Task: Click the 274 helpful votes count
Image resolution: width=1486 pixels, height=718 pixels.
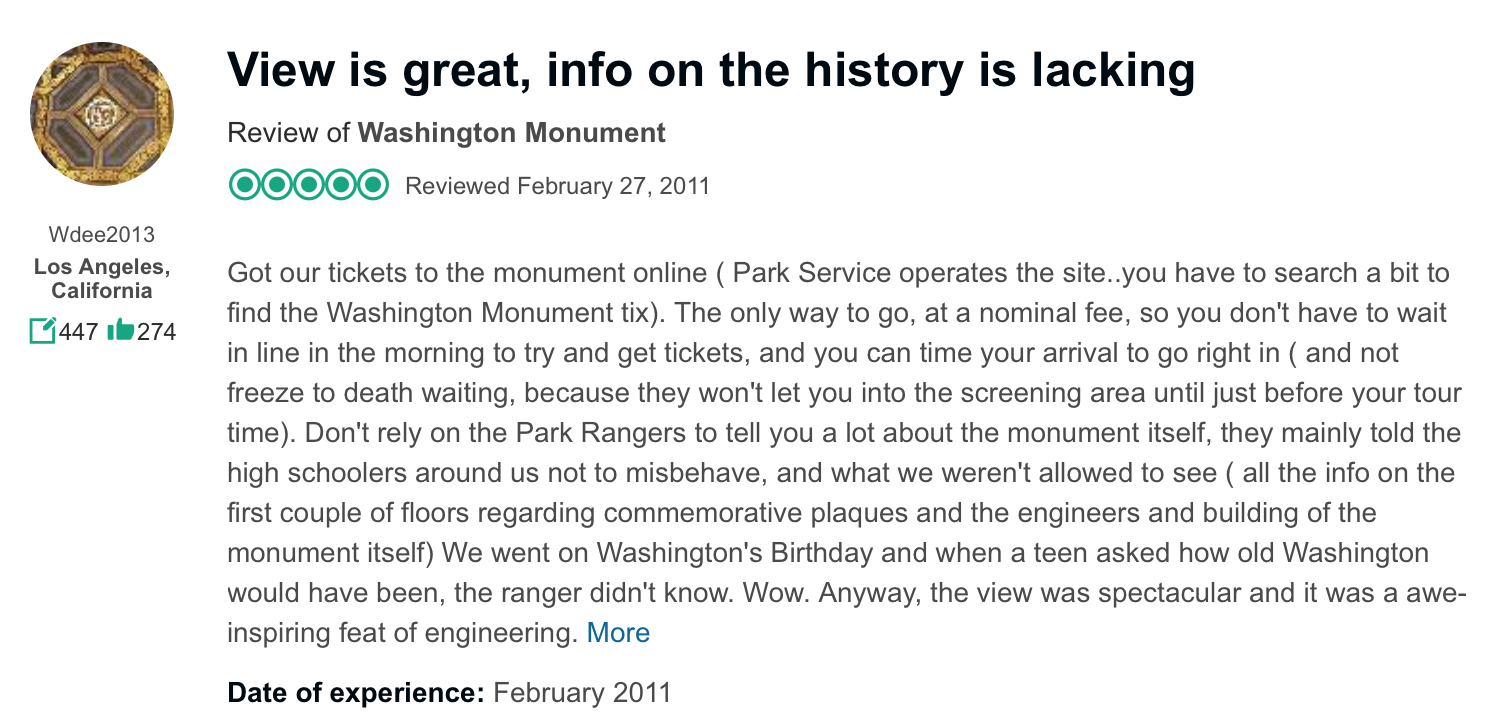Action: tap(156, 330)
